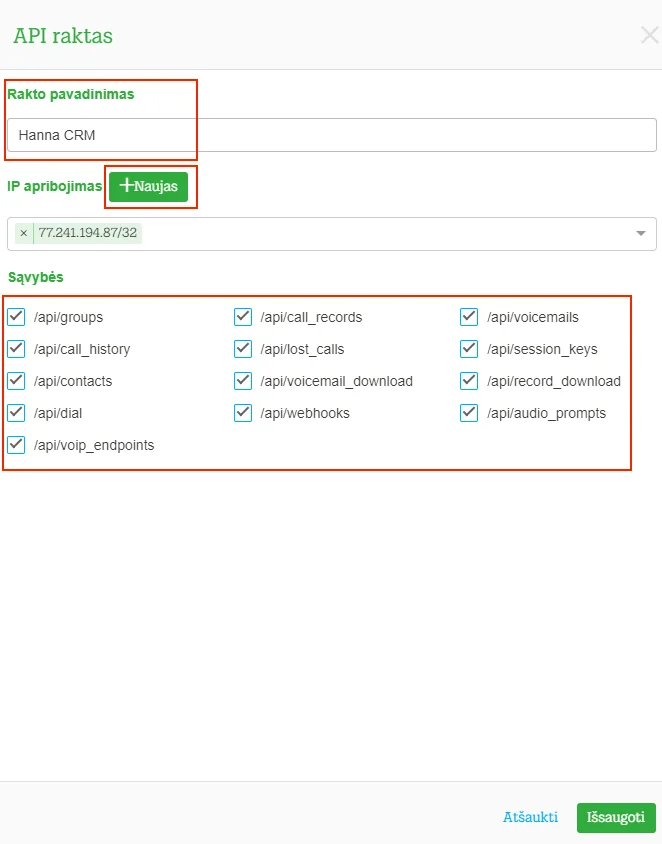Viewport: 662px width, 844px height.
Task: Toggle the /api/contacts checkbox
Action: click(16, 381)
